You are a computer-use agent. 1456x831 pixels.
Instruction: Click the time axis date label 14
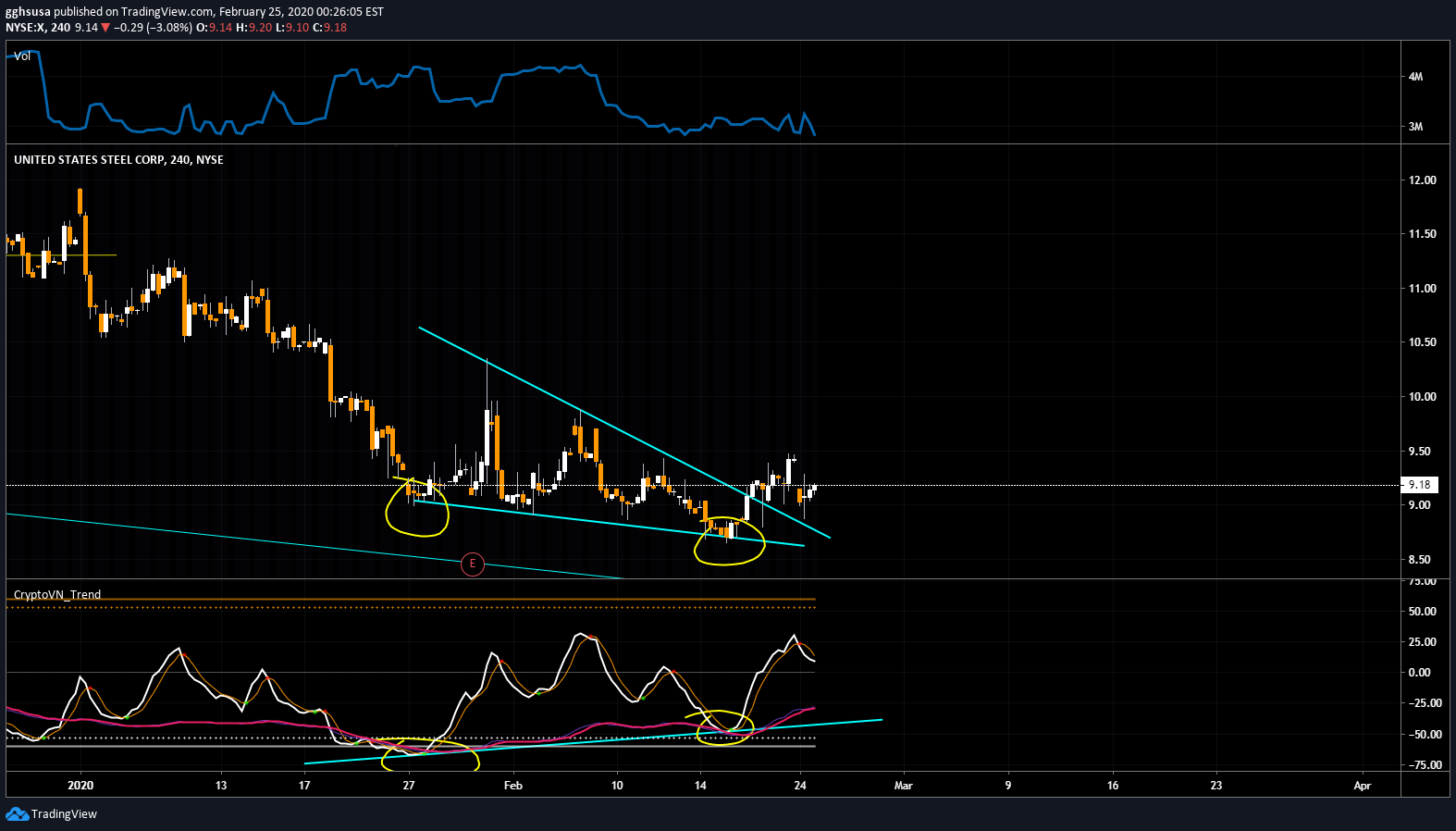click(700, 786)
